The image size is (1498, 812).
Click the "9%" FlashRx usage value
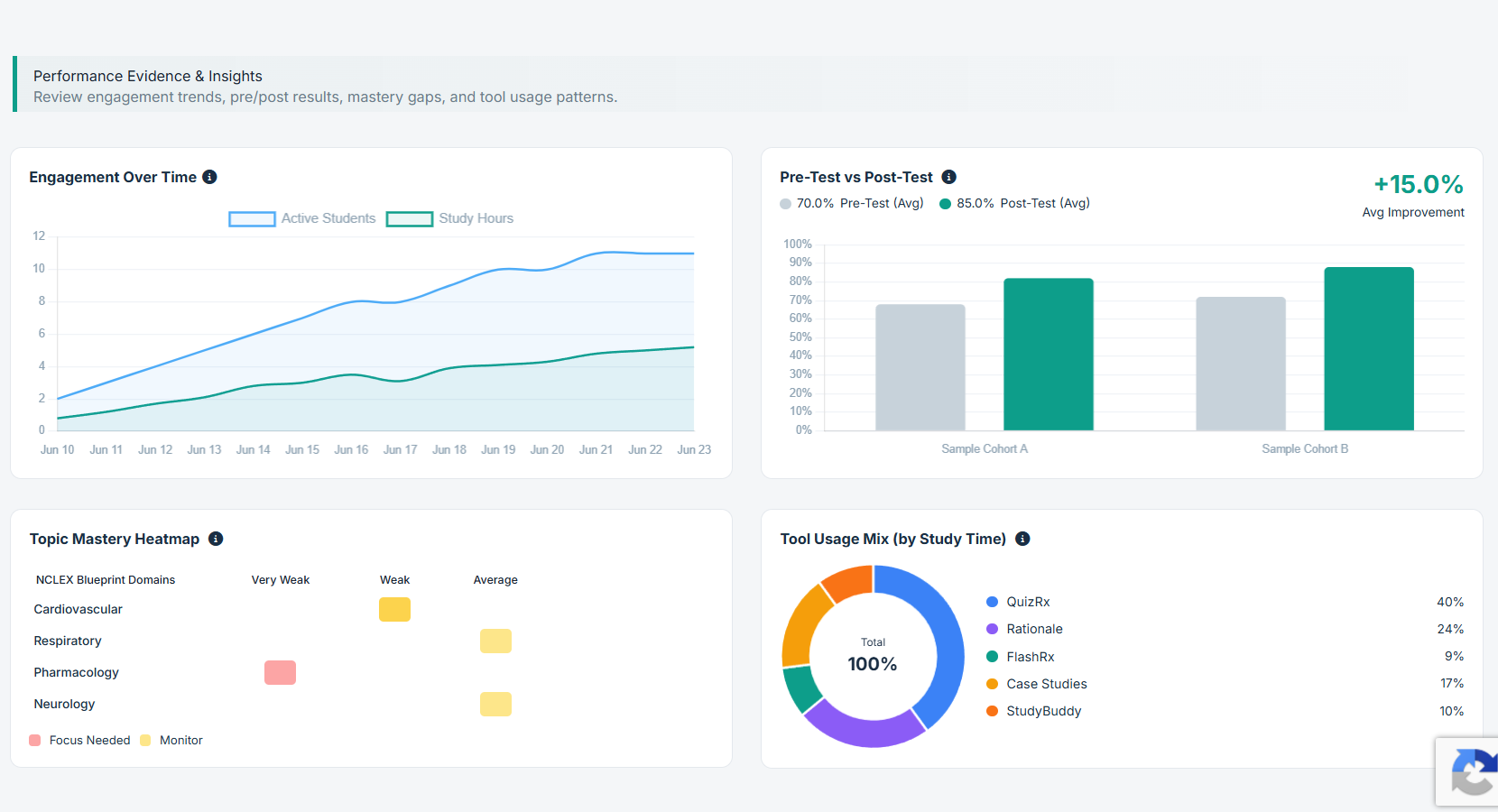coord(1454,656)
